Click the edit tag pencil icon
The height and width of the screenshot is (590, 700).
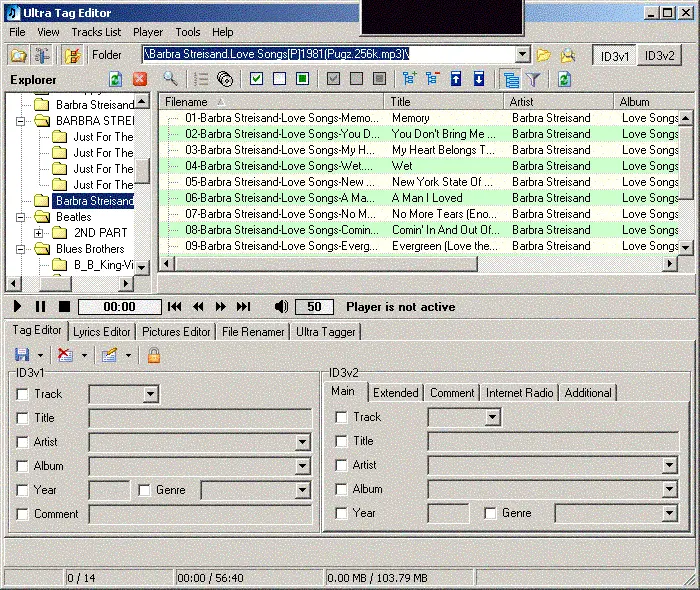[x=109, y=355]
